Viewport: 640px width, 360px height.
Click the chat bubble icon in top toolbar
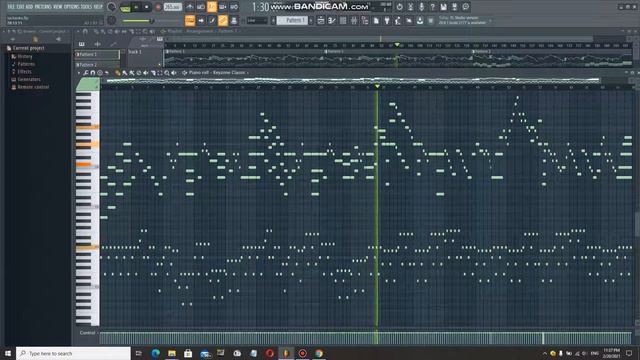click(465, 7)
